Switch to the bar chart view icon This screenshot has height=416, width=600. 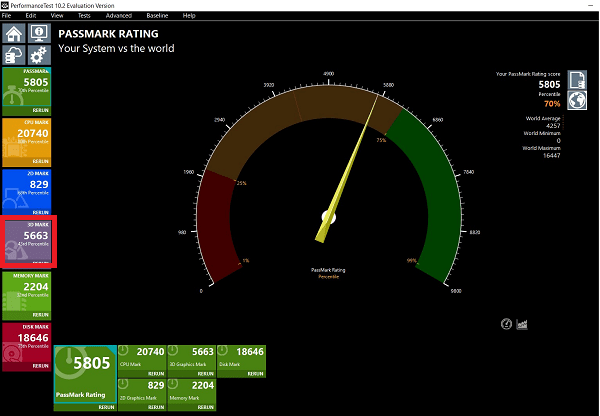pyautogui.click(x=522, y=325)
